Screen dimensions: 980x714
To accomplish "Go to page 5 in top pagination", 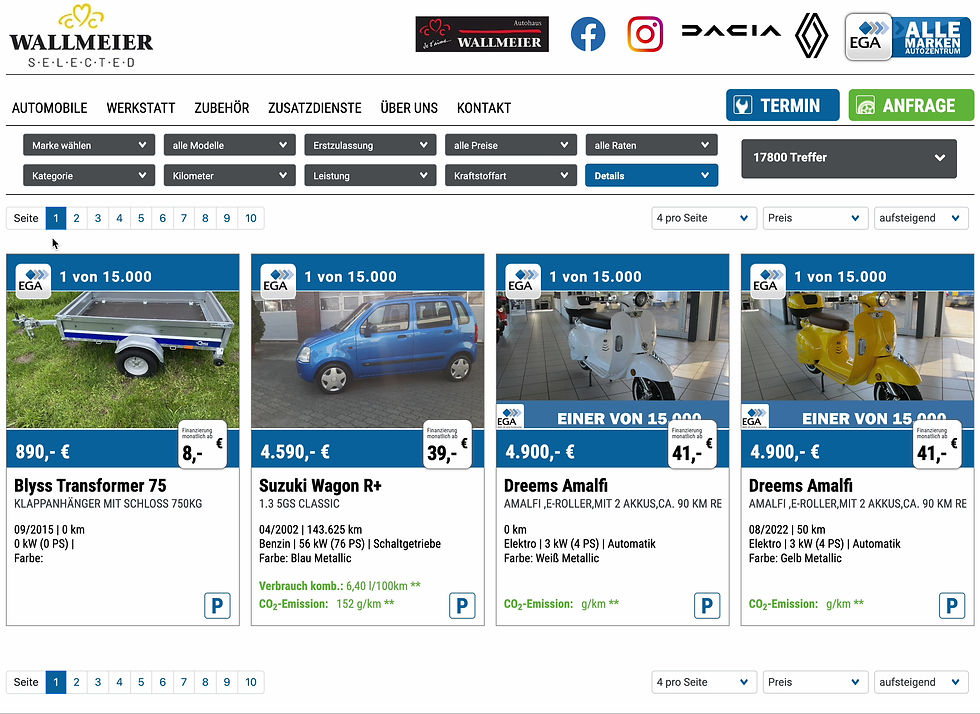I will [x=141, y=218].
